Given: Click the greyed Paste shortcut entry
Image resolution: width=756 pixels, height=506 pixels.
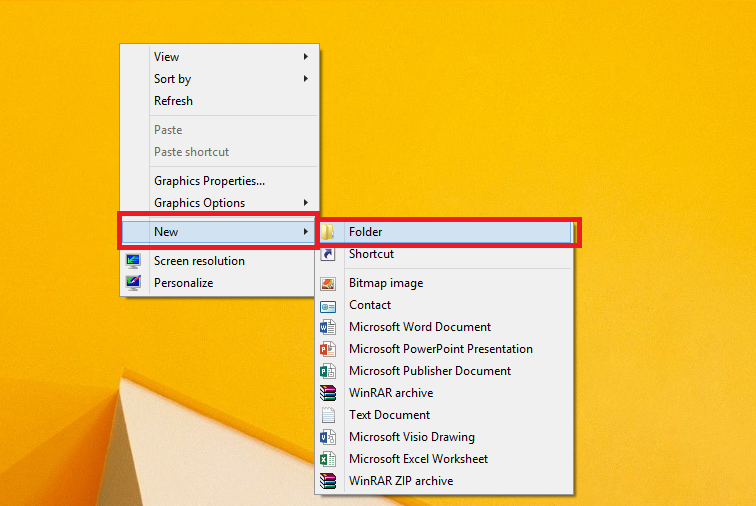Looking at the screenshot, I should (219, 152).
